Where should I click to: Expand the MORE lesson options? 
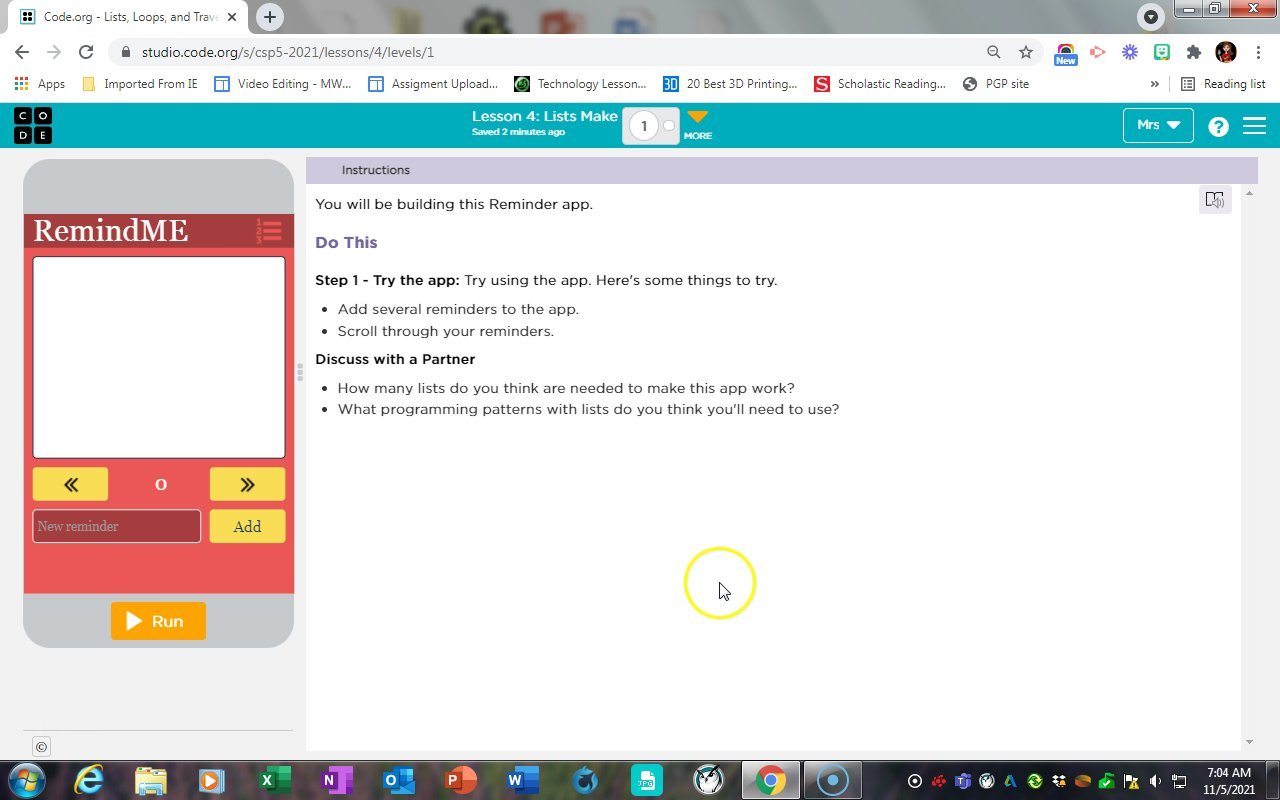pyautogui.click(x=697, y=122)
